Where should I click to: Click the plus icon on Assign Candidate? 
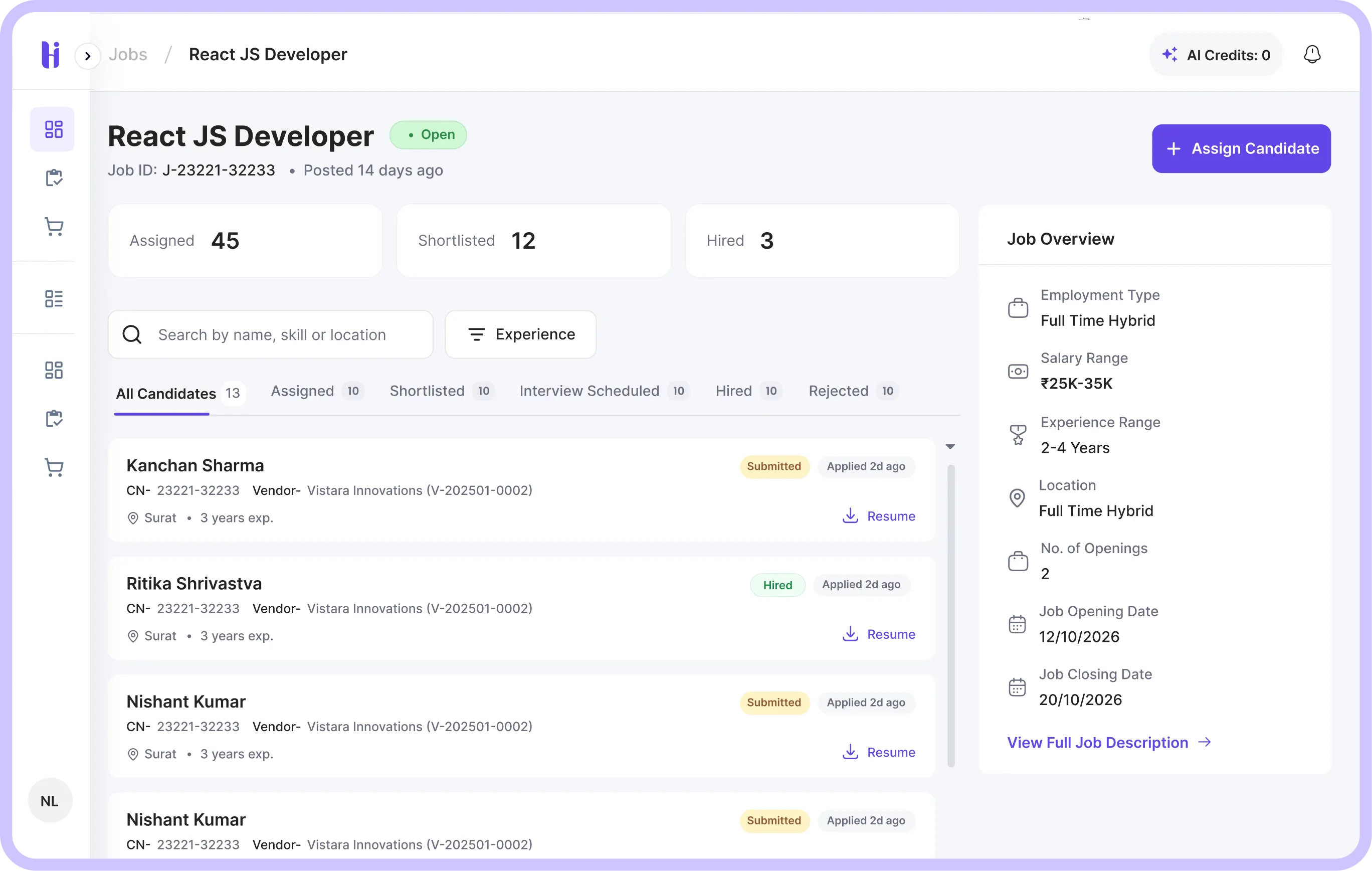1173,149
